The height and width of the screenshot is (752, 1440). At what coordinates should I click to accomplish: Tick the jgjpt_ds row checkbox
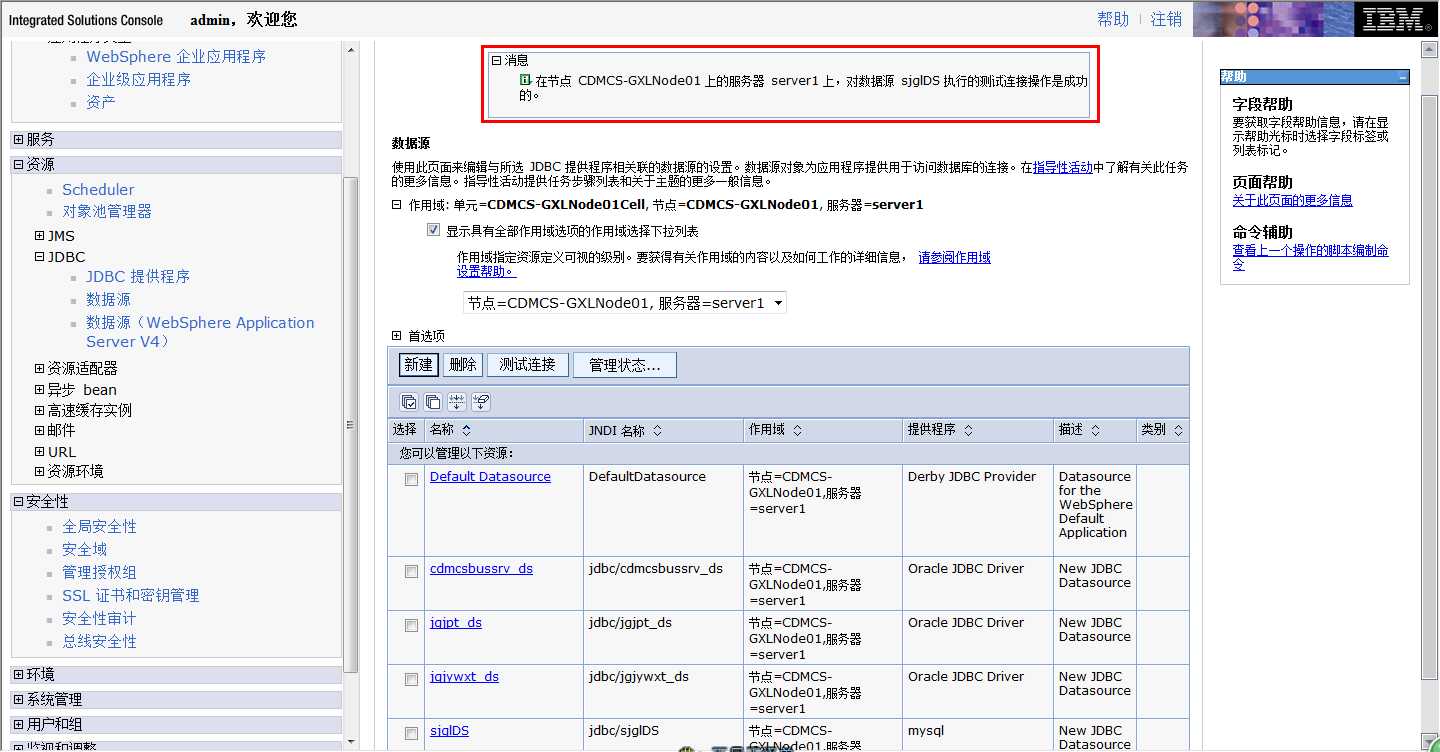(x=411, y=626)
